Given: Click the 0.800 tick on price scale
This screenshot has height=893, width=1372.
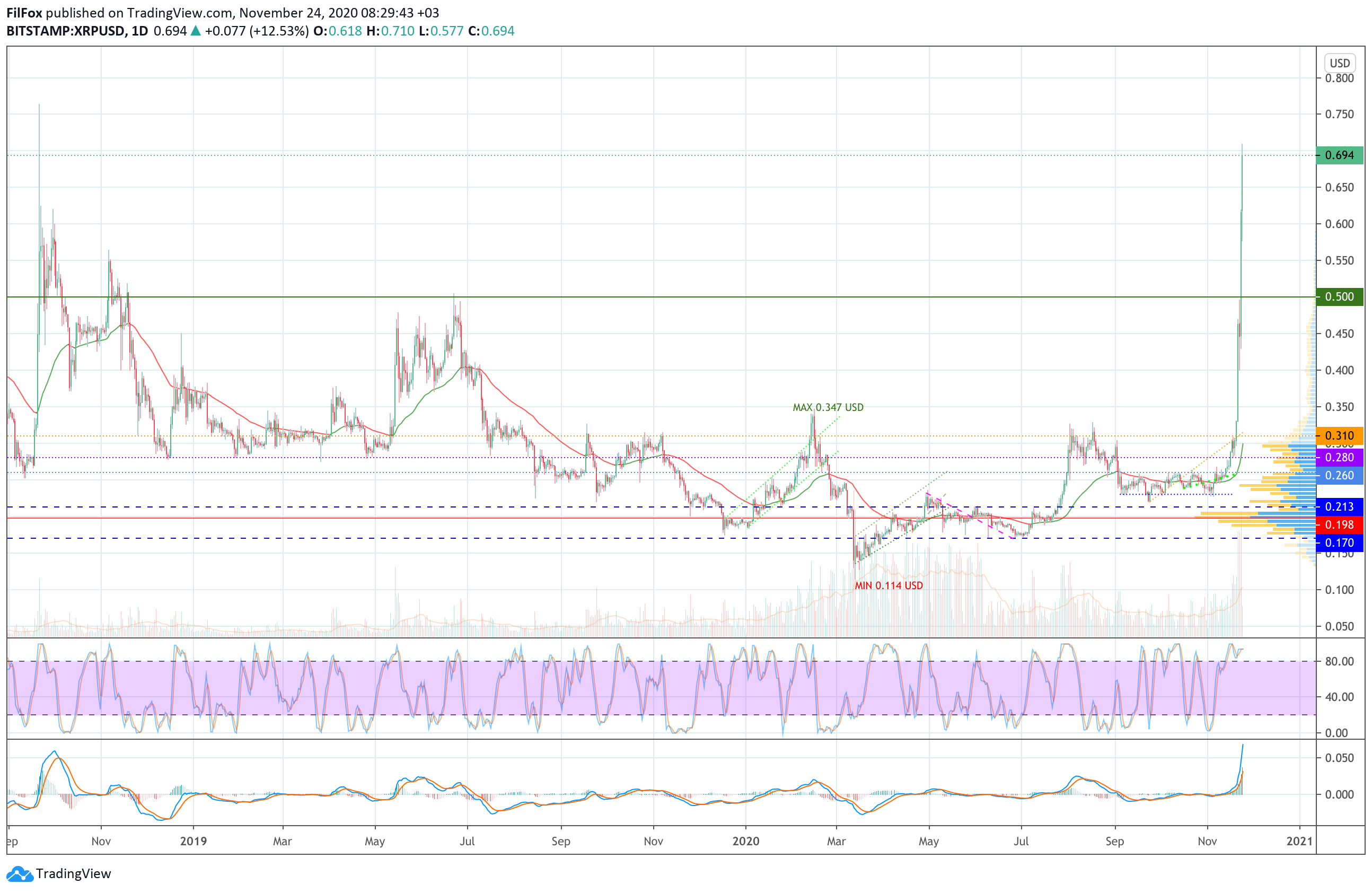Looking at the screenshot, I should [1339, 78].
